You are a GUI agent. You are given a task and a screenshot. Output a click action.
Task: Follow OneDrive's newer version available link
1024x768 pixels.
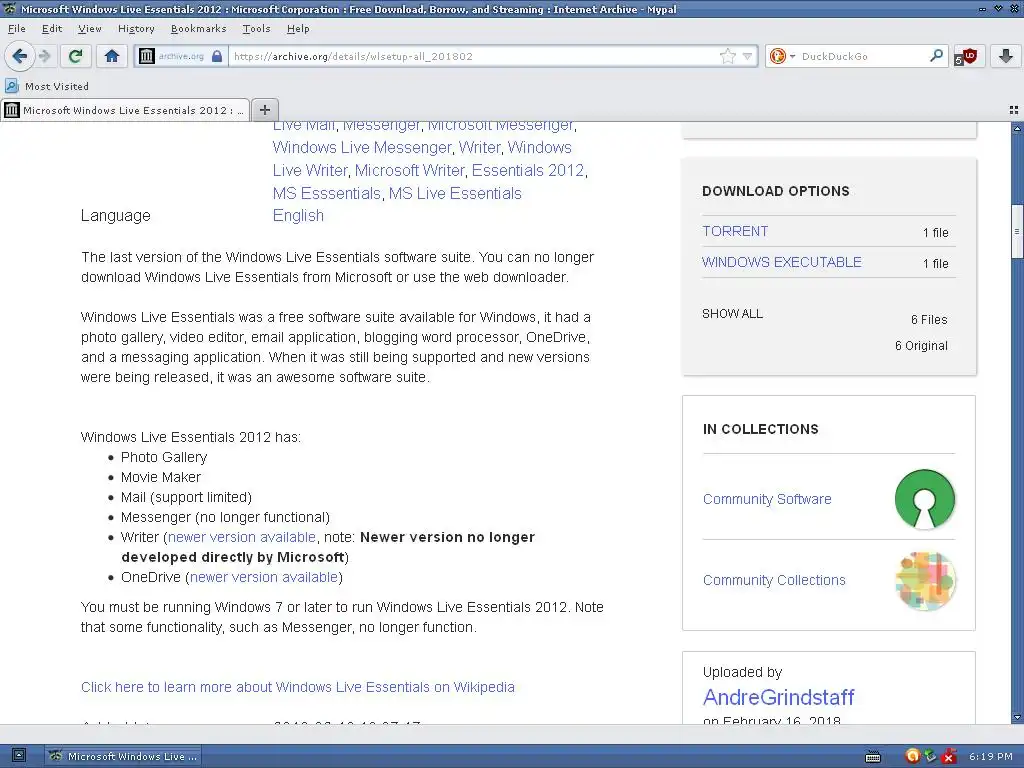[264, 577]
